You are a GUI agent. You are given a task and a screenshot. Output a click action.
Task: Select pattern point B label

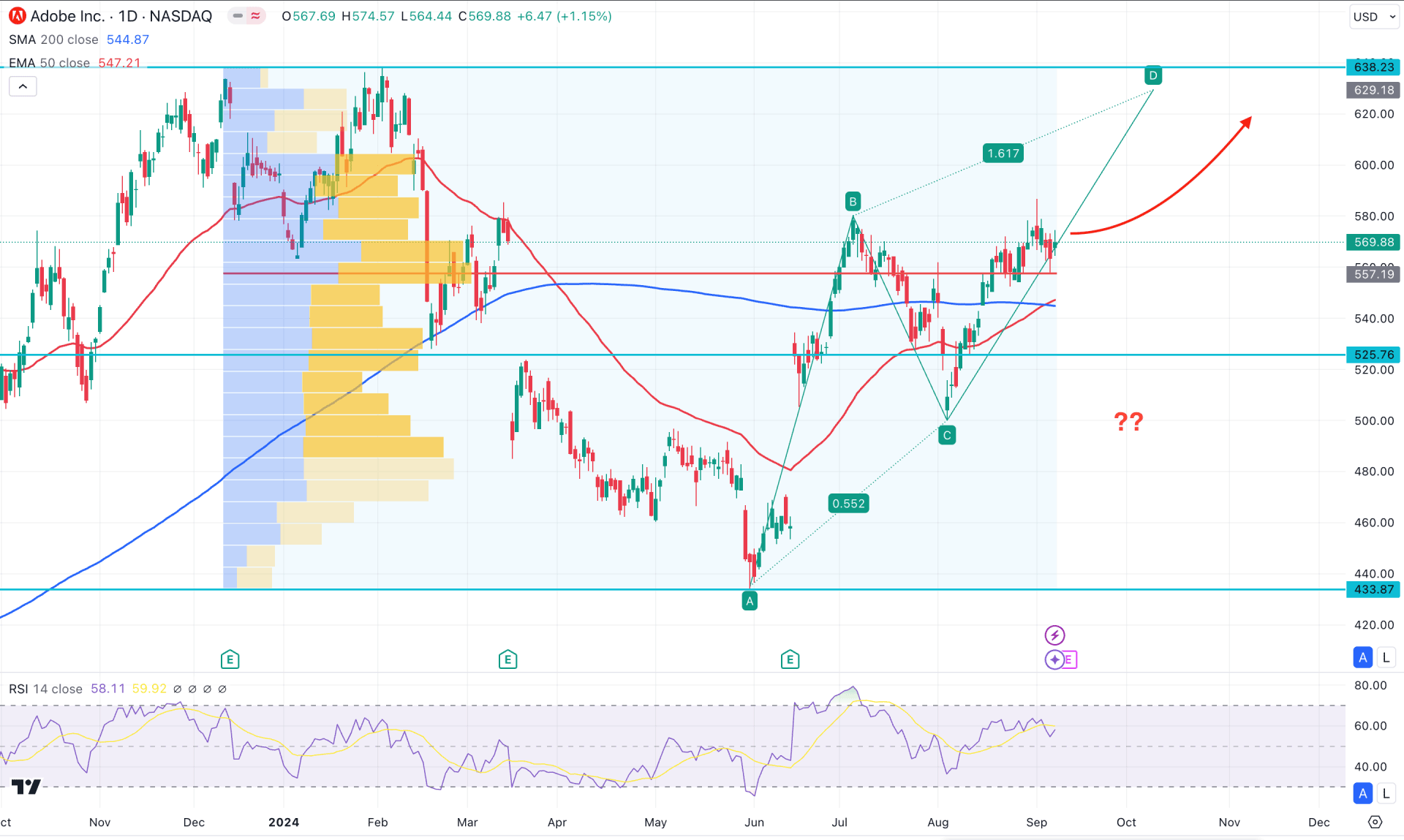853,201
